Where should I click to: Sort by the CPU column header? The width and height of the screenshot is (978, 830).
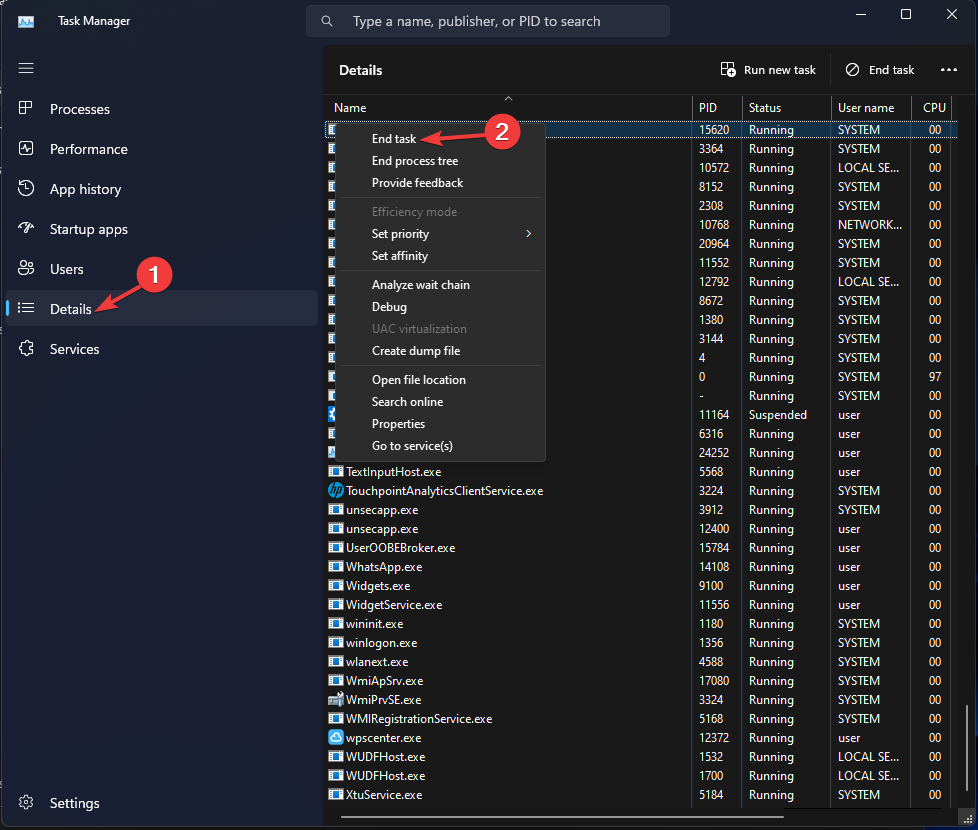coord(932,107)
